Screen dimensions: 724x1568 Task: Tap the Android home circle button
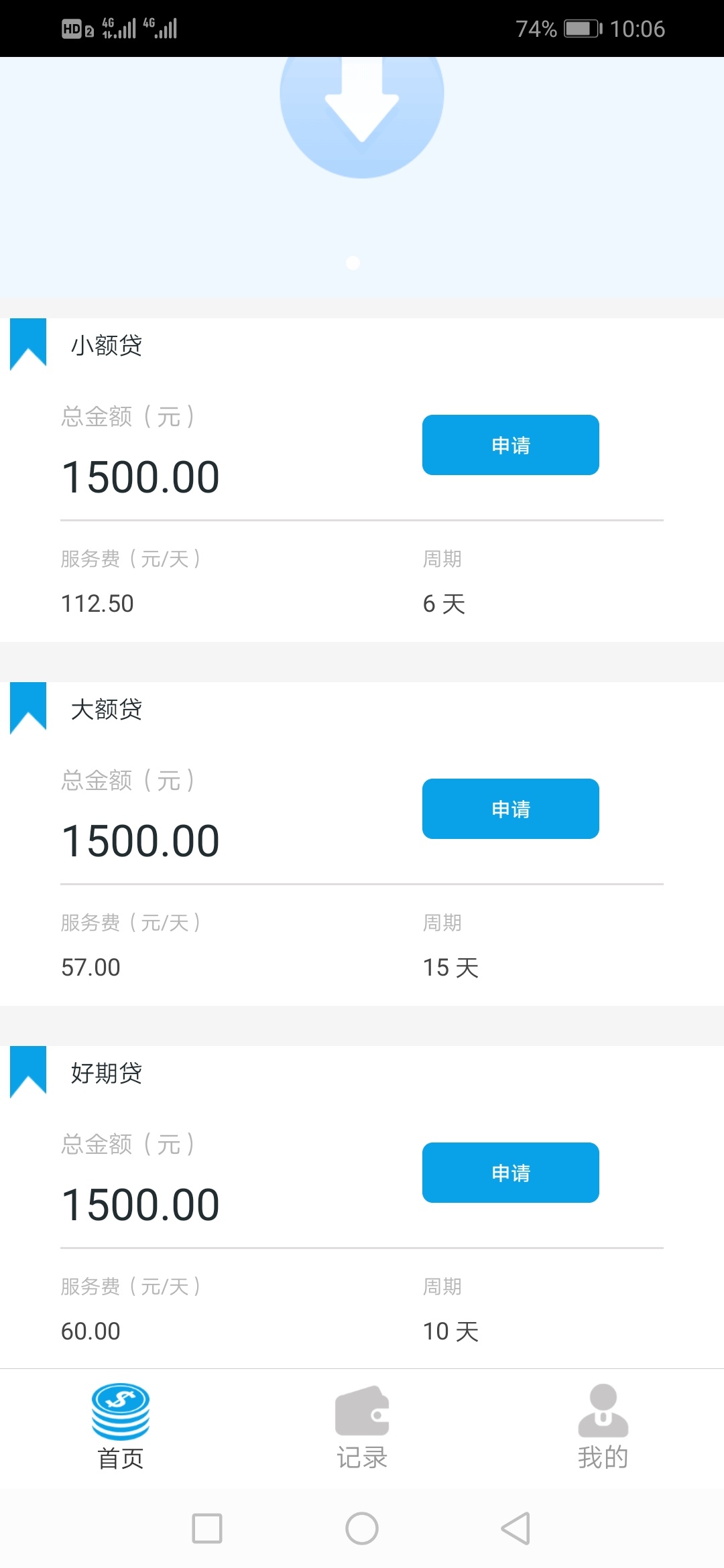(362, 1528)
